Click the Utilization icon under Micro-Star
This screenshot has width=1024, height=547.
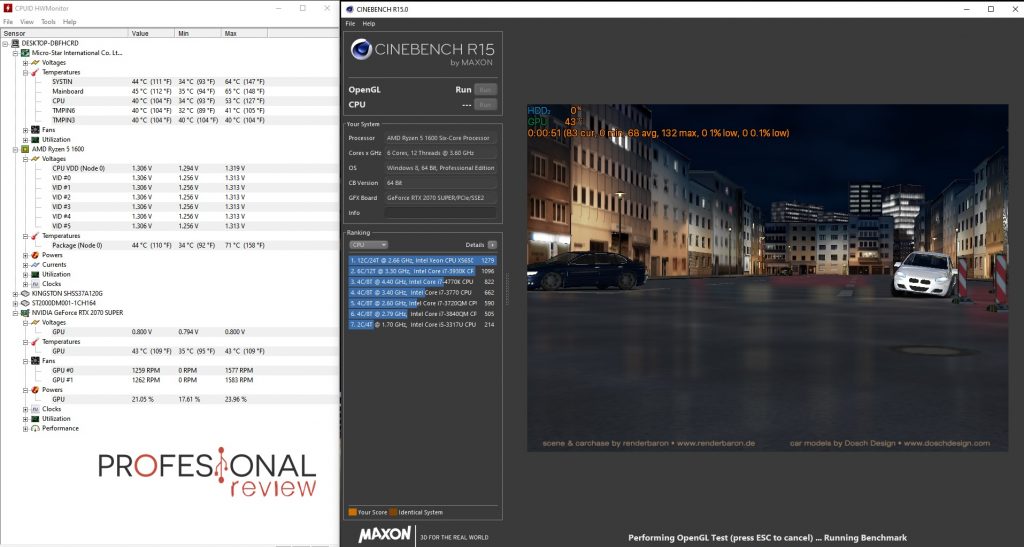[x=35, y=140]
